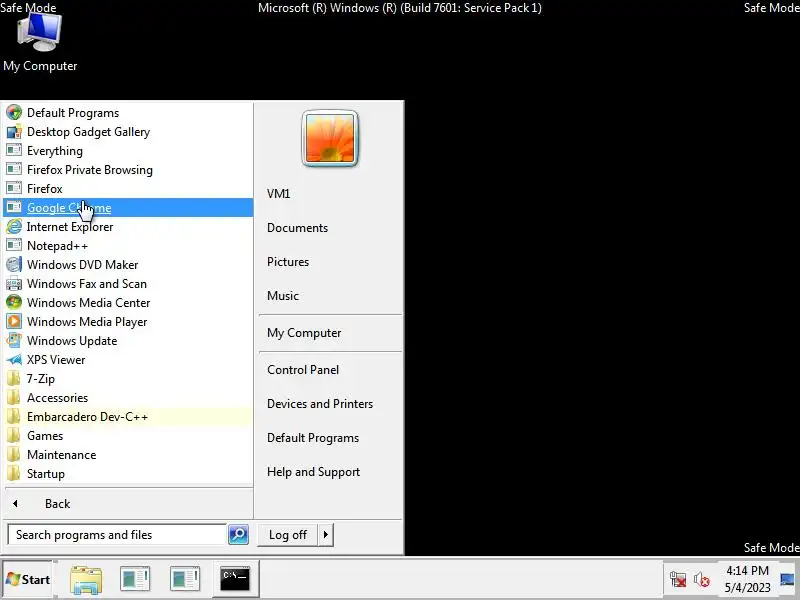
Task: Launch Windows Media Center
Action: tap(128, 303)
